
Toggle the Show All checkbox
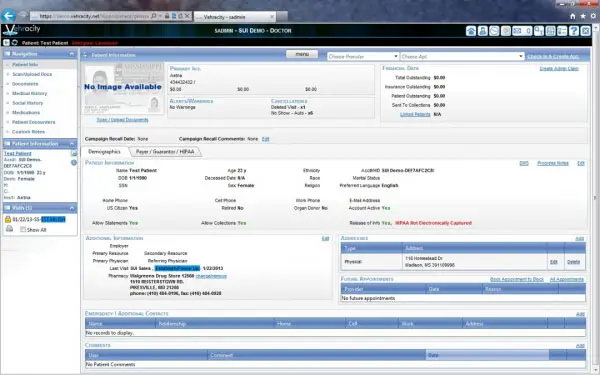coord(23,230)
